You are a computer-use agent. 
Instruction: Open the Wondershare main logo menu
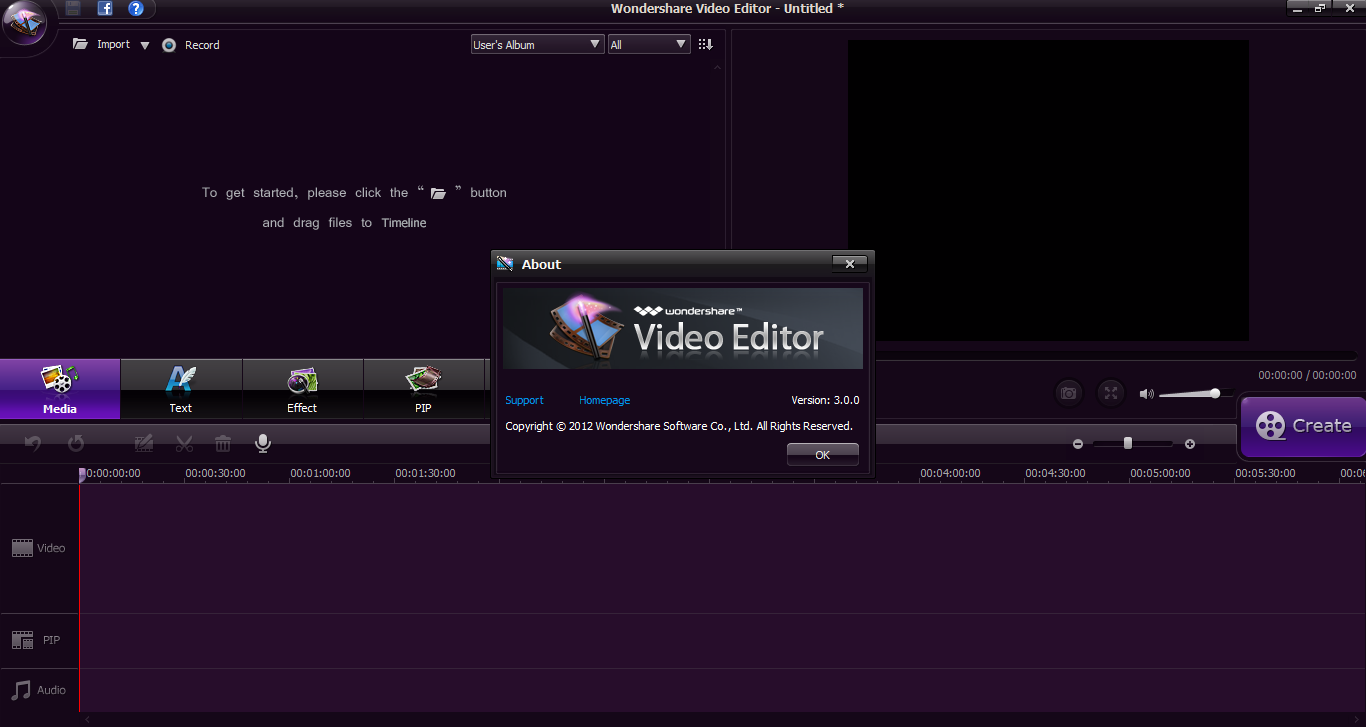[26, 24]
